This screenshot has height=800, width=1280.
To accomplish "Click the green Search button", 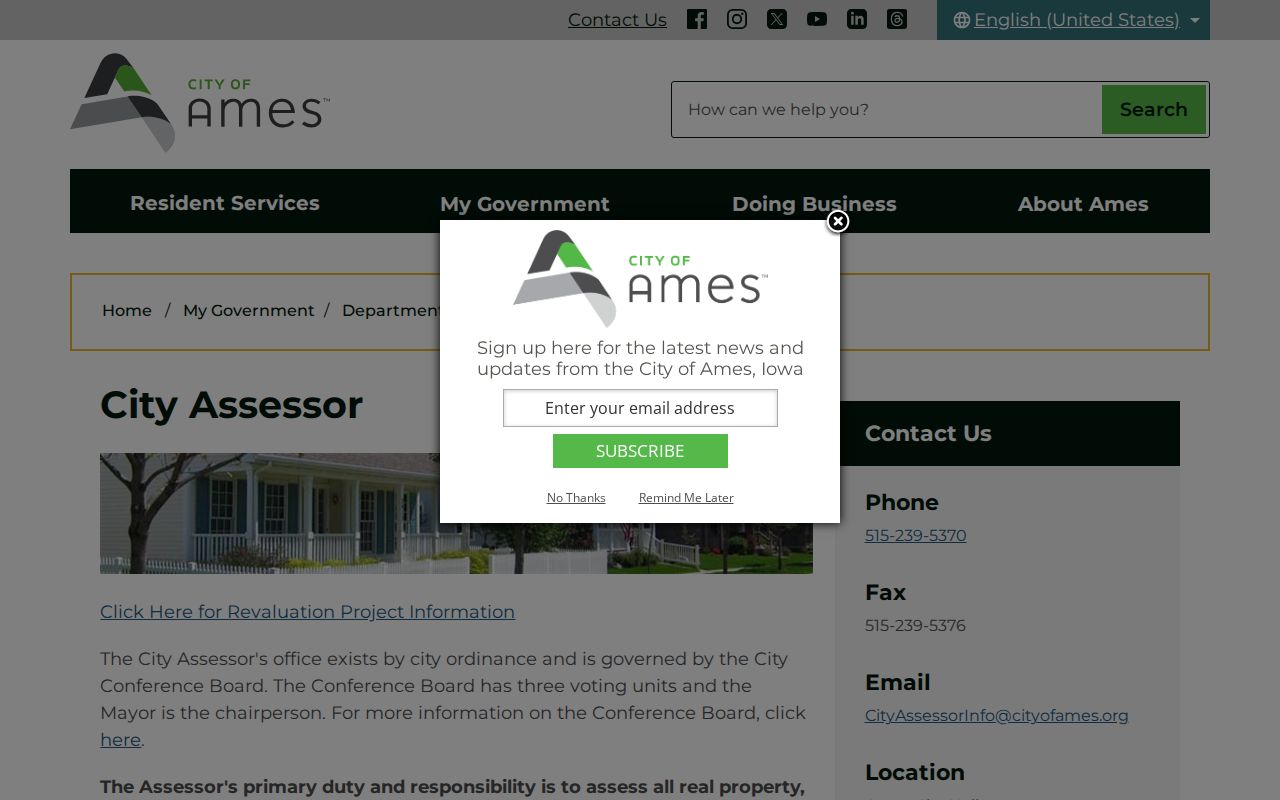I will click(1154, 109).
